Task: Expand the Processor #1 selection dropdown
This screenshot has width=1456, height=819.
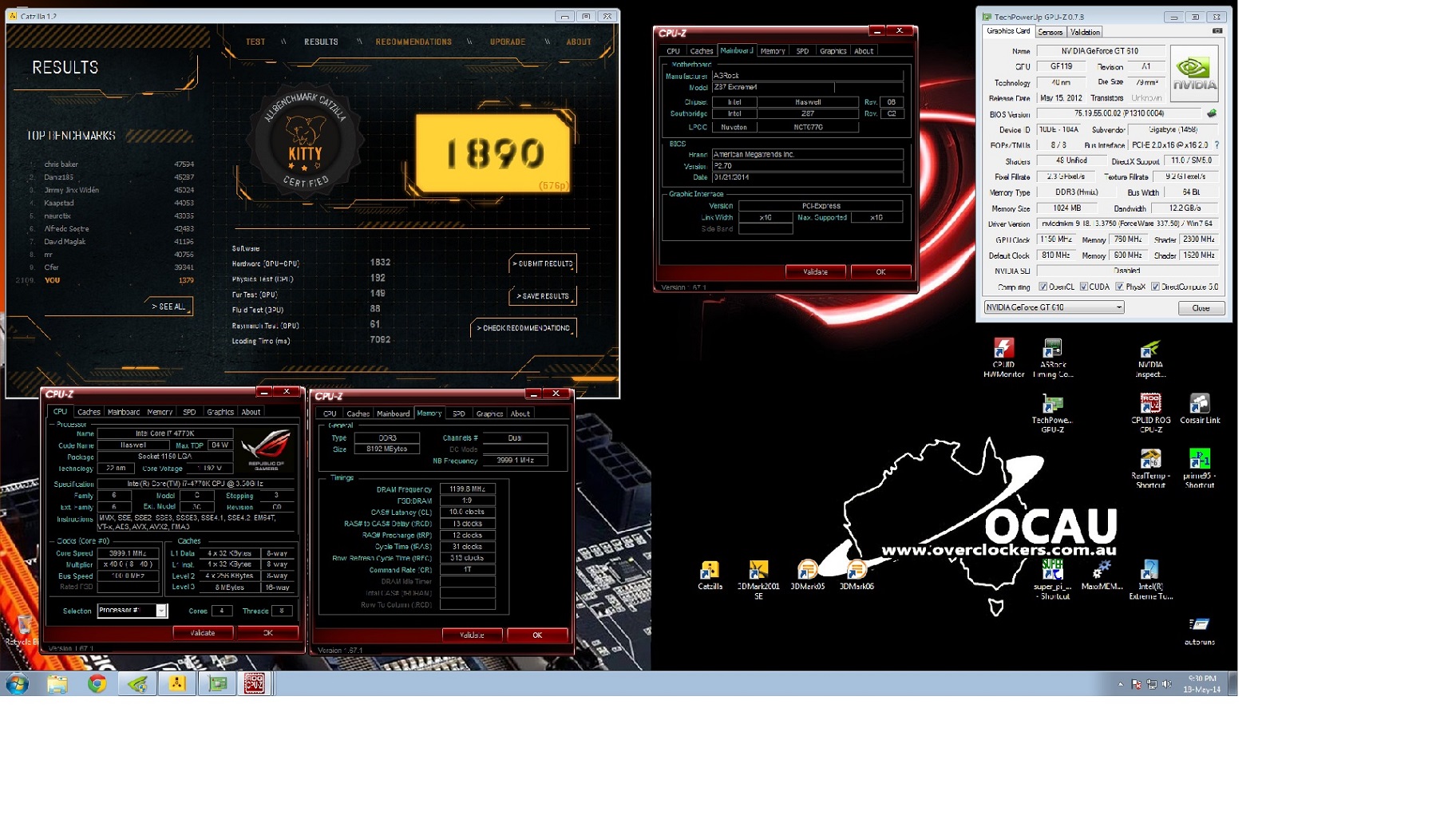Action: 160,611
